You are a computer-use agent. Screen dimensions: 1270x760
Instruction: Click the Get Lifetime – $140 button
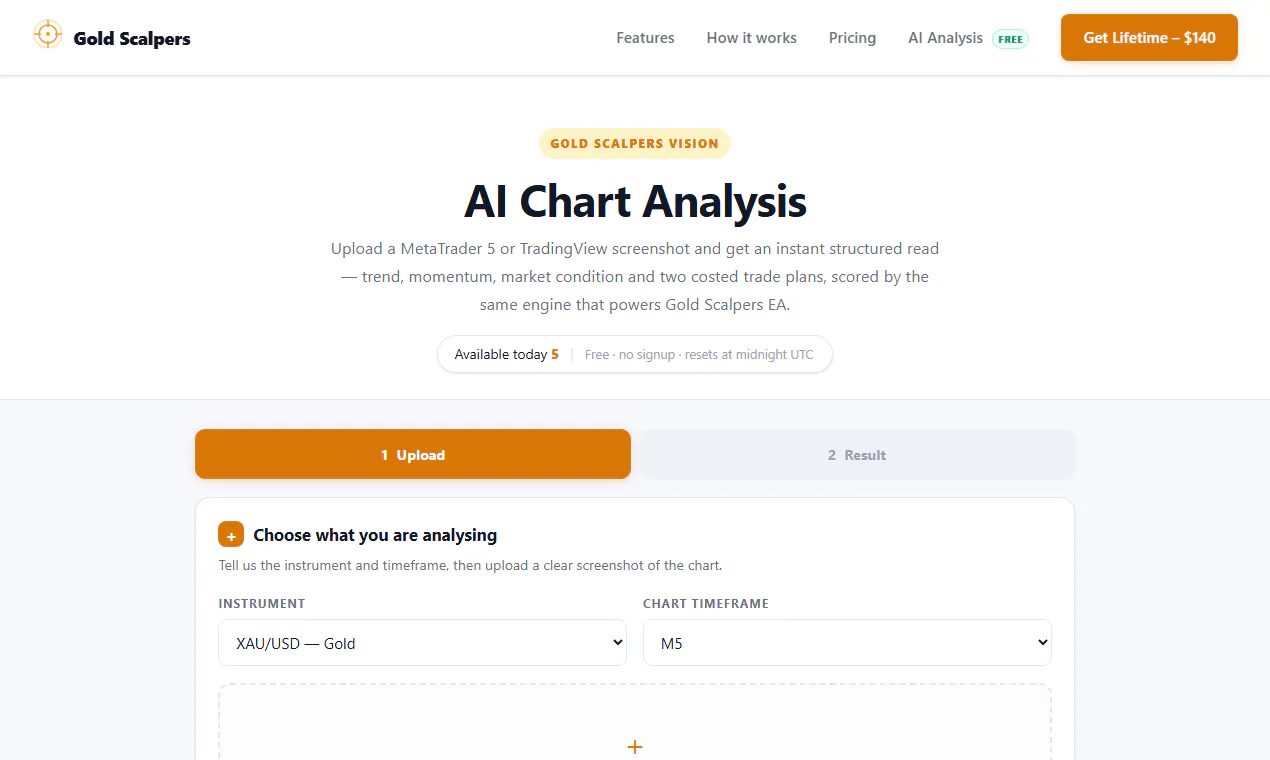pyautogui.click(x=1149, y=37)
